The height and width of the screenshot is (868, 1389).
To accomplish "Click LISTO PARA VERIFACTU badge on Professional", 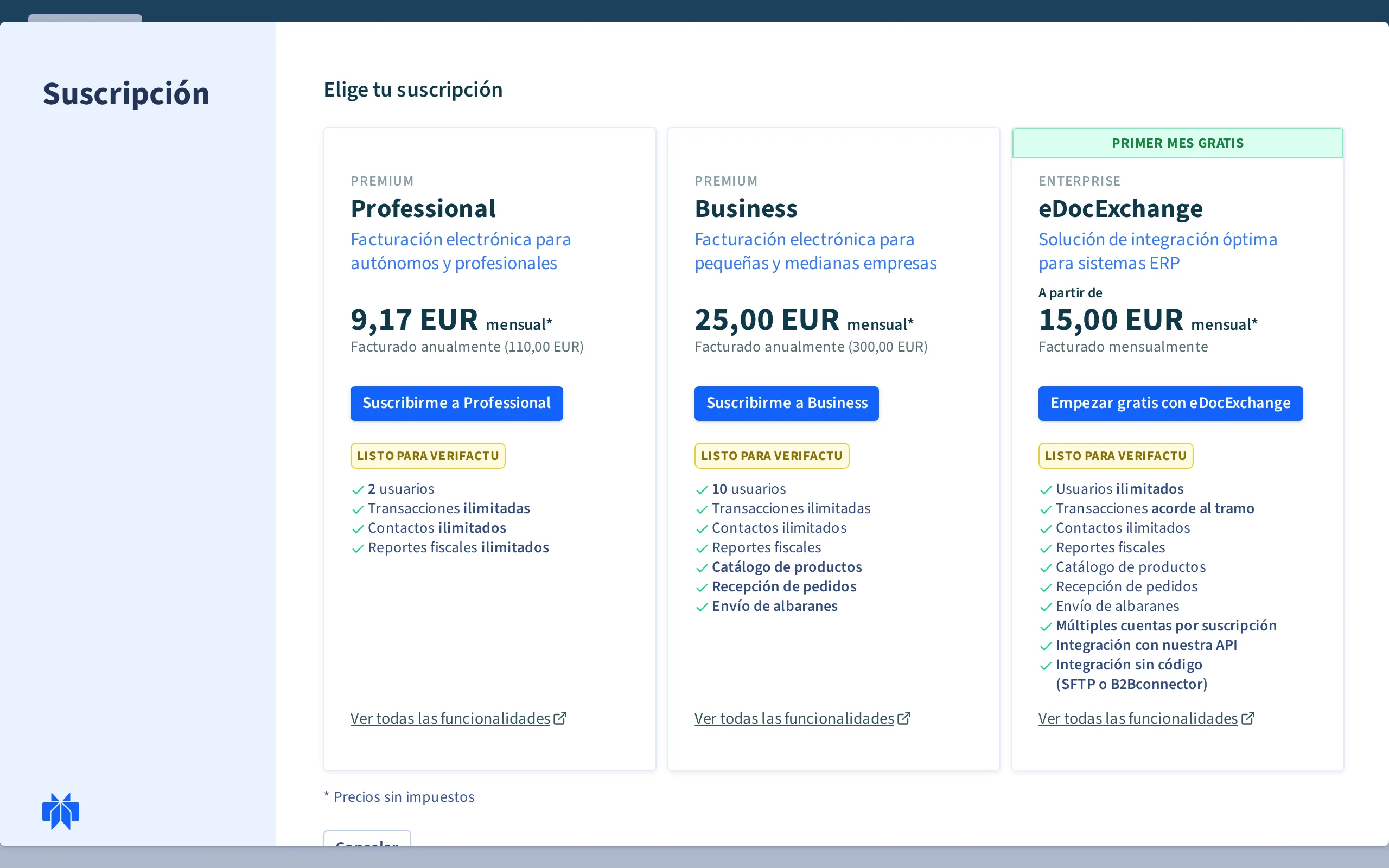I will (428, 456).
